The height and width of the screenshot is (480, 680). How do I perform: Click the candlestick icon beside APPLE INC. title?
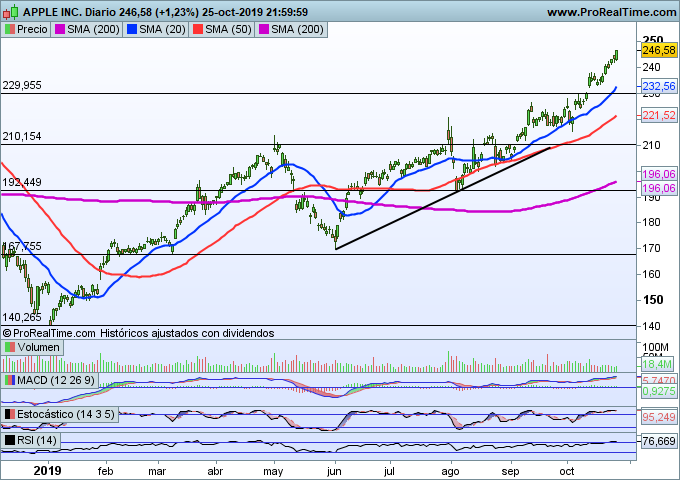pyautogui.click(x=10, y=12)
